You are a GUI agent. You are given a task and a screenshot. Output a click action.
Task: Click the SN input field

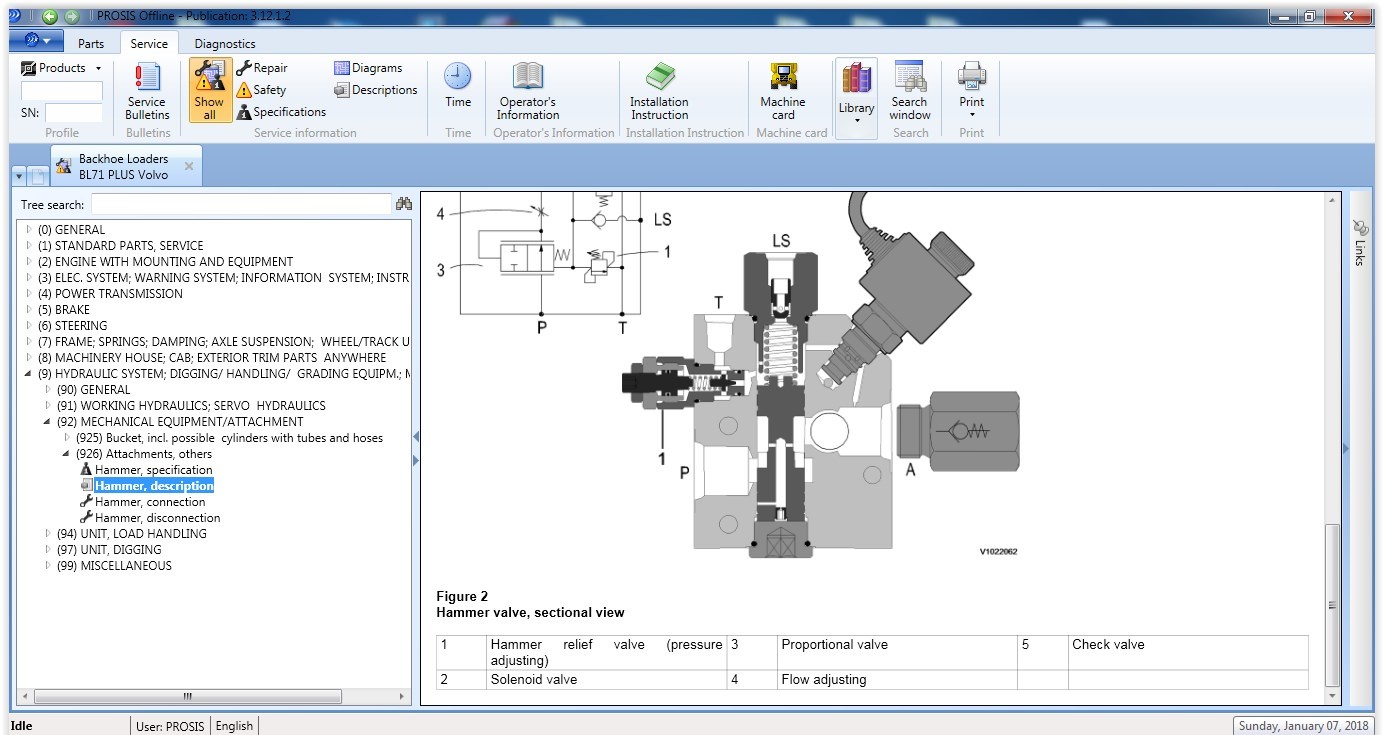coord(73,113)
